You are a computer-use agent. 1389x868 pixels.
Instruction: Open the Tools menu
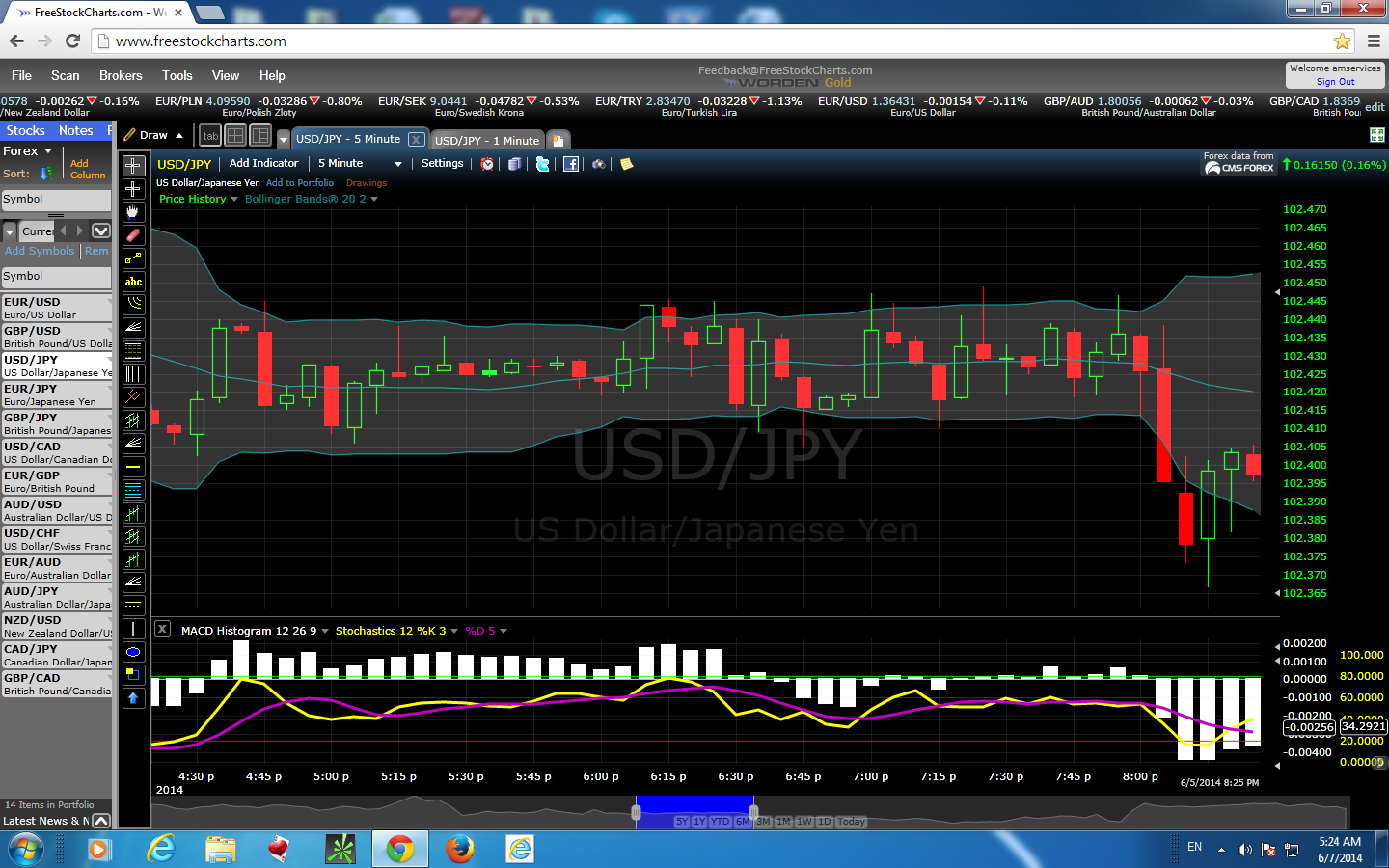point(177,75)
